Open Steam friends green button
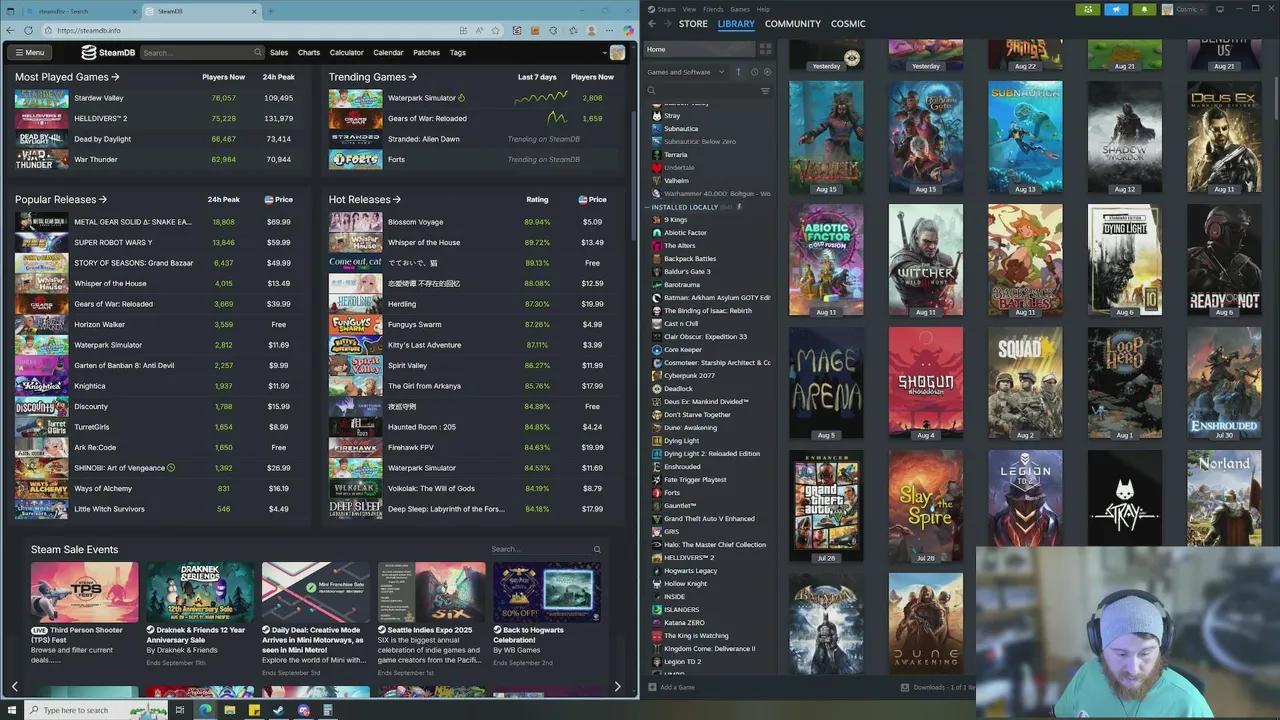Screen dimensions: 1280x720 point(1088,10)
